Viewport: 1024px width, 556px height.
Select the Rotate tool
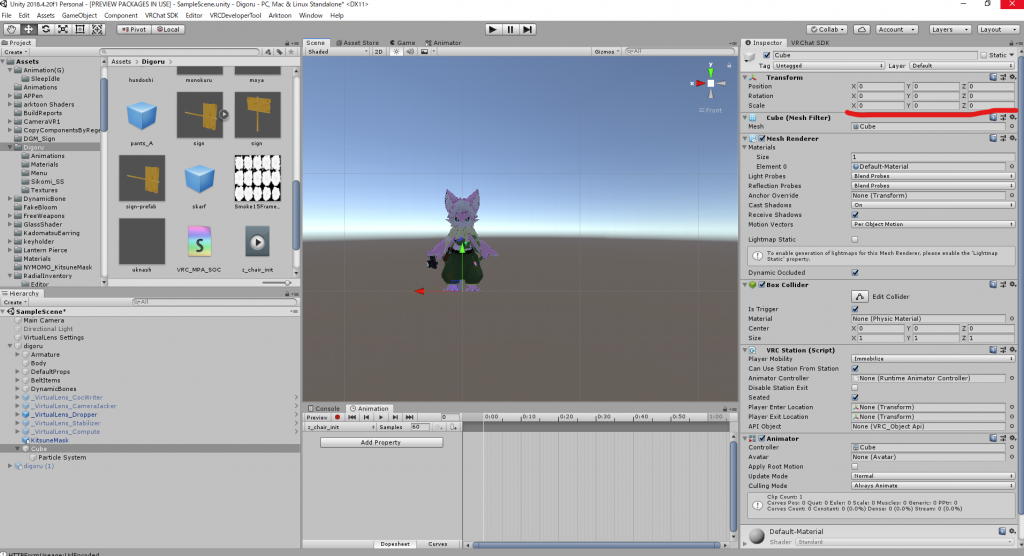click(46, 29)
